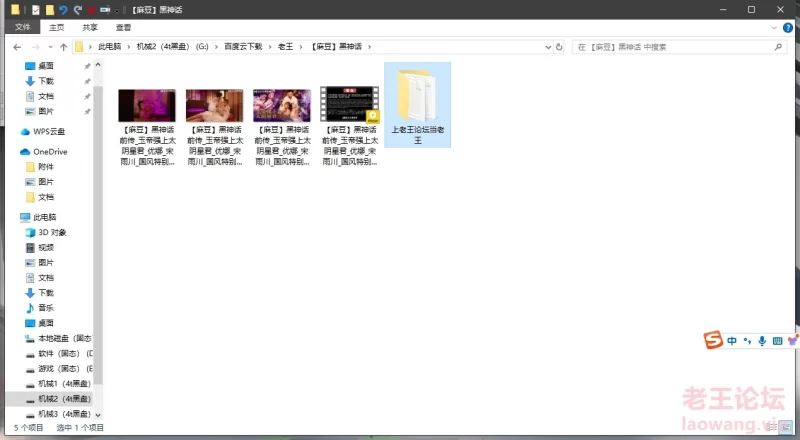Select 机械2 (4t黑盘) drive in the sidebar
800x440 pixels.
(x=64, y=399)
